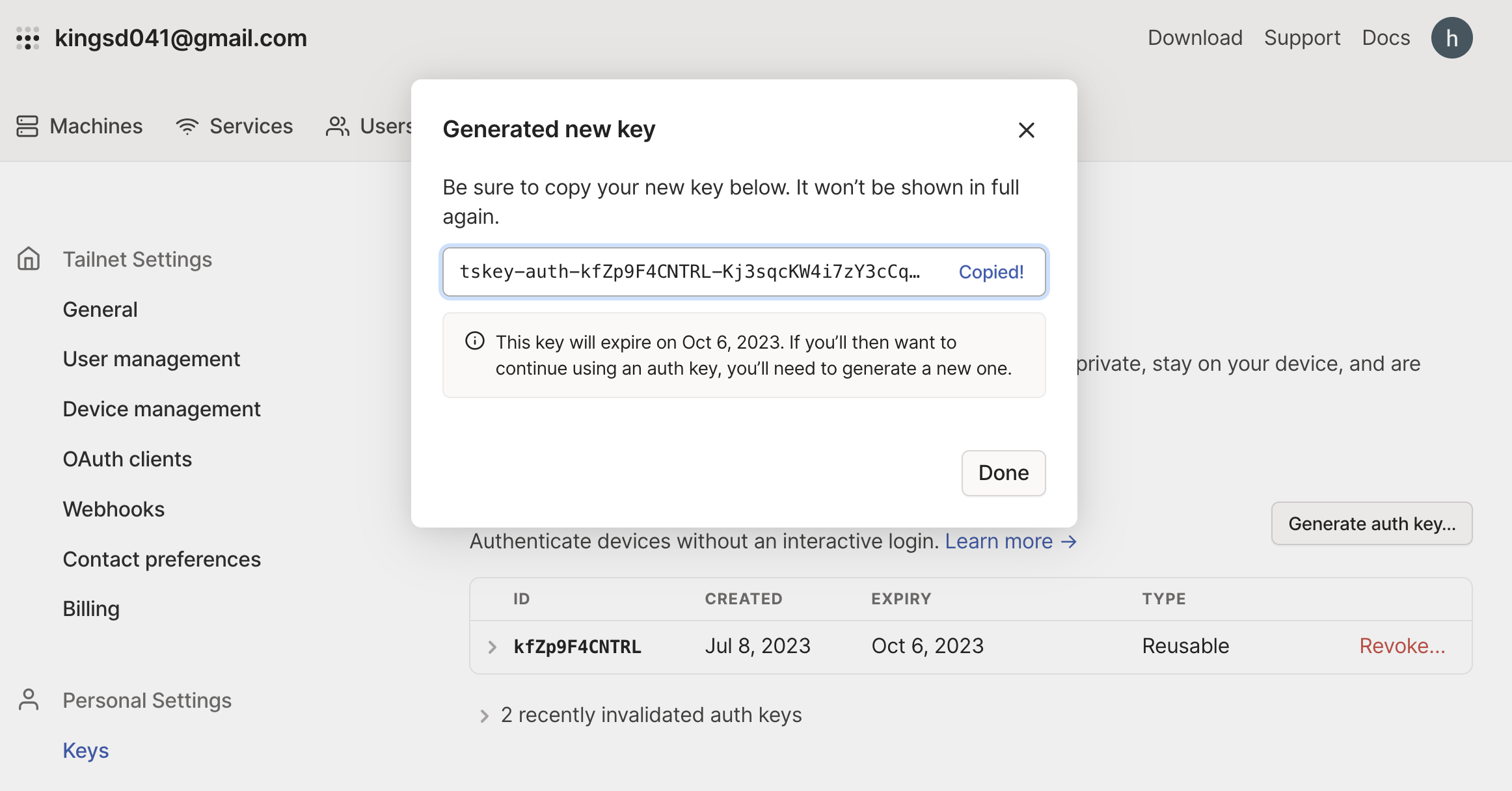Click the Users people icon

[337, 126]
